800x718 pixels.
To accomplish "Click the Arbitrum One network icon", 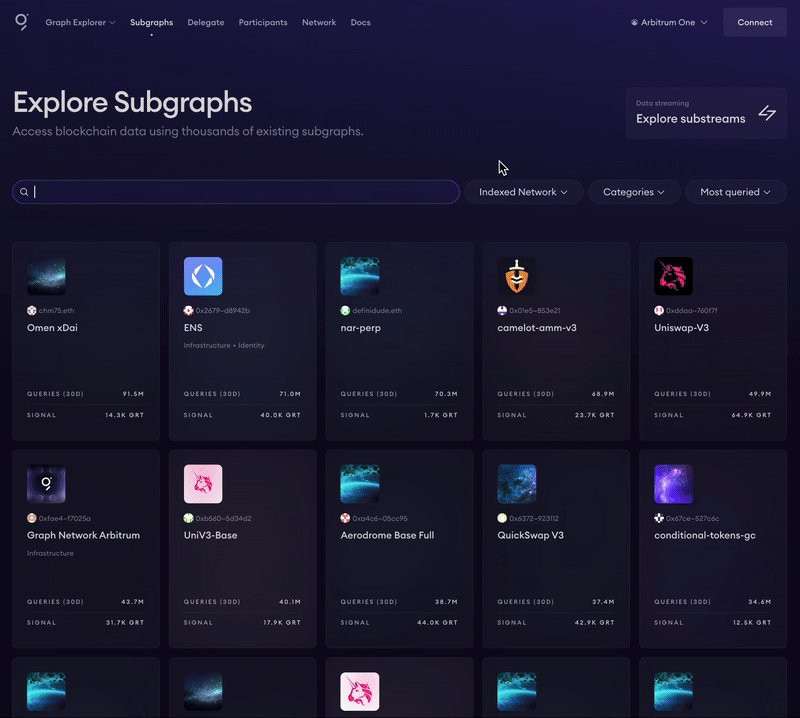I will click(634, 22).
